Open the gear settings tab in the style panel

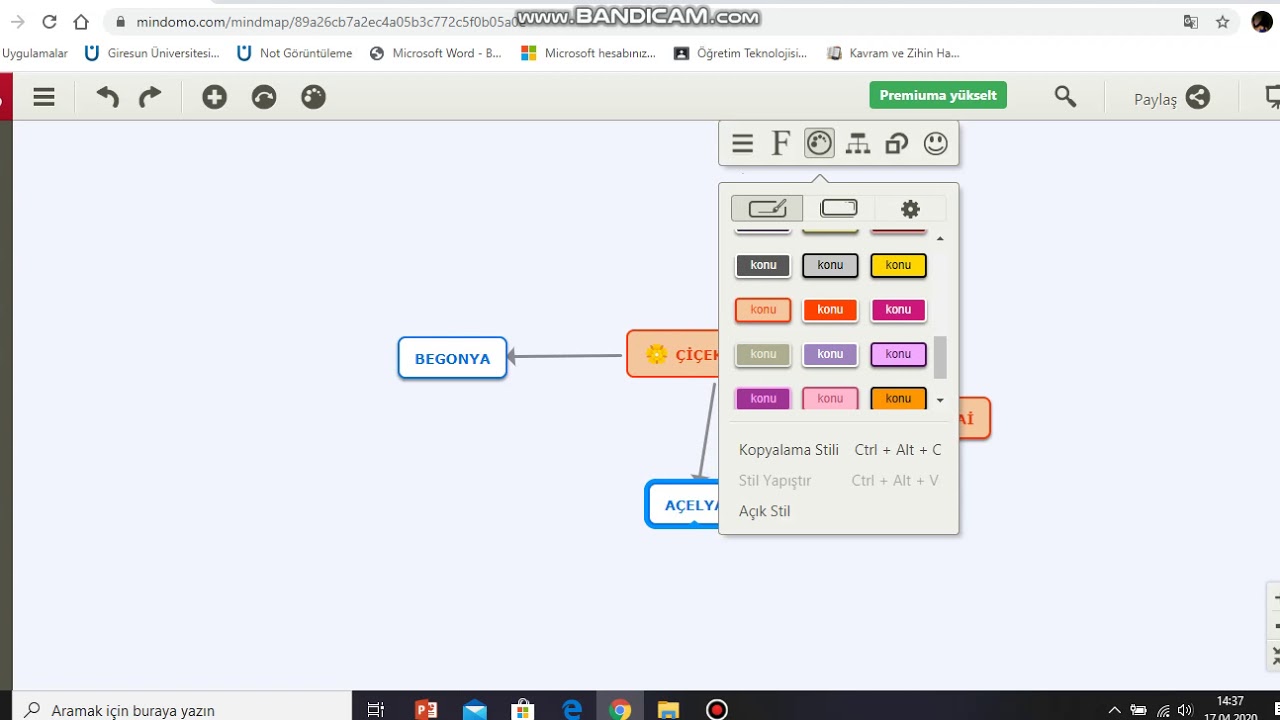point(910,209)
